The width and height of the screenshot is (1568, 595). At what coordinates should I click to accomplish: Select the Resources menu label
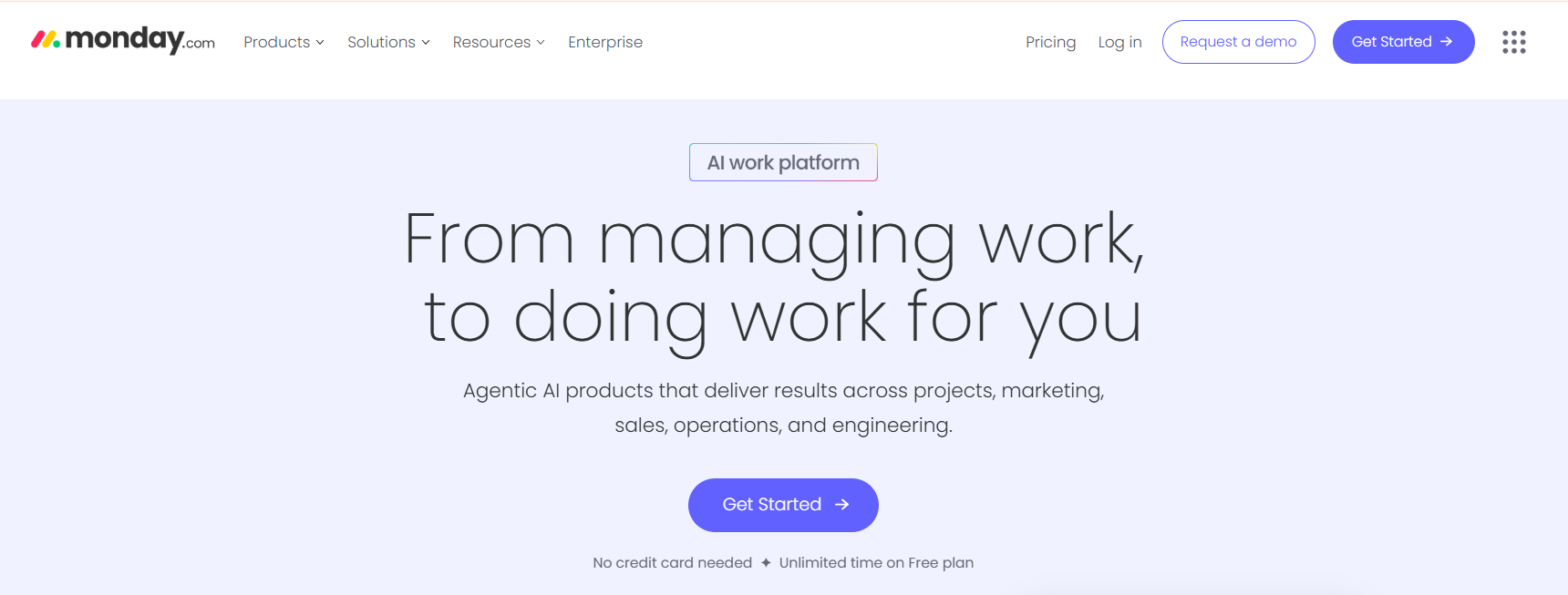click(491, 43)
